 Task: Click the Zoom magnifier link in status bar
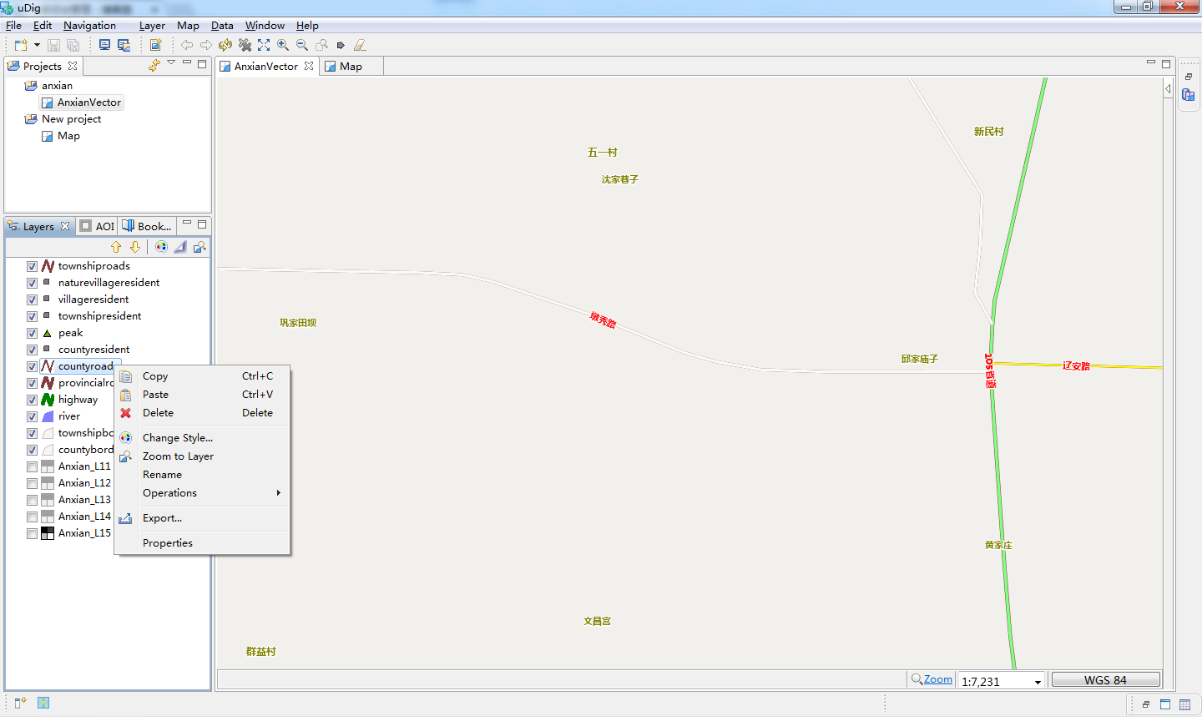pyautogui.click(x=931, y=679)
